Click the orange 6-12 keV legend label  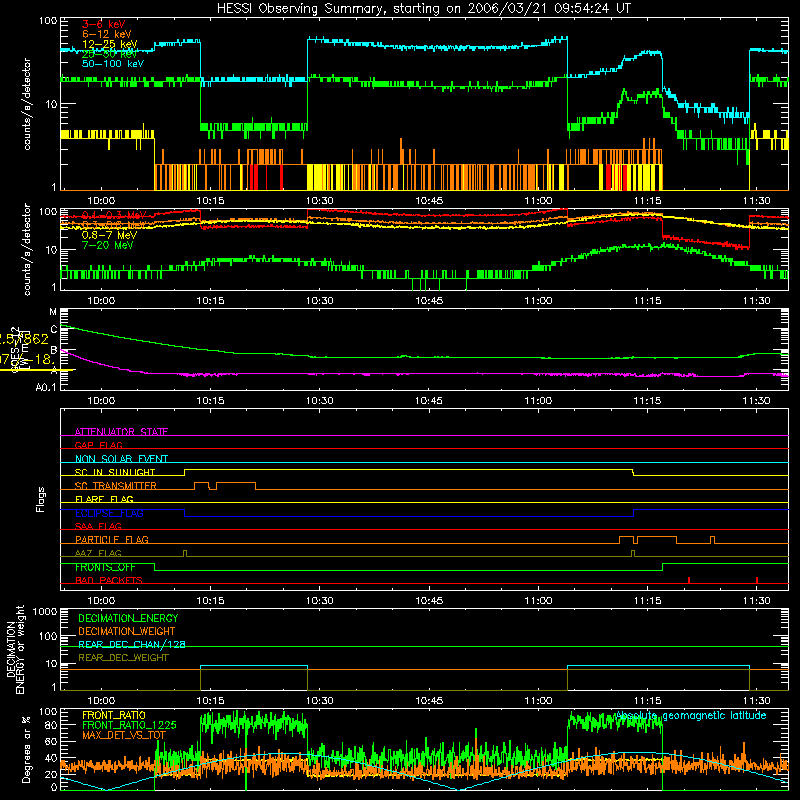click(107, 34)
